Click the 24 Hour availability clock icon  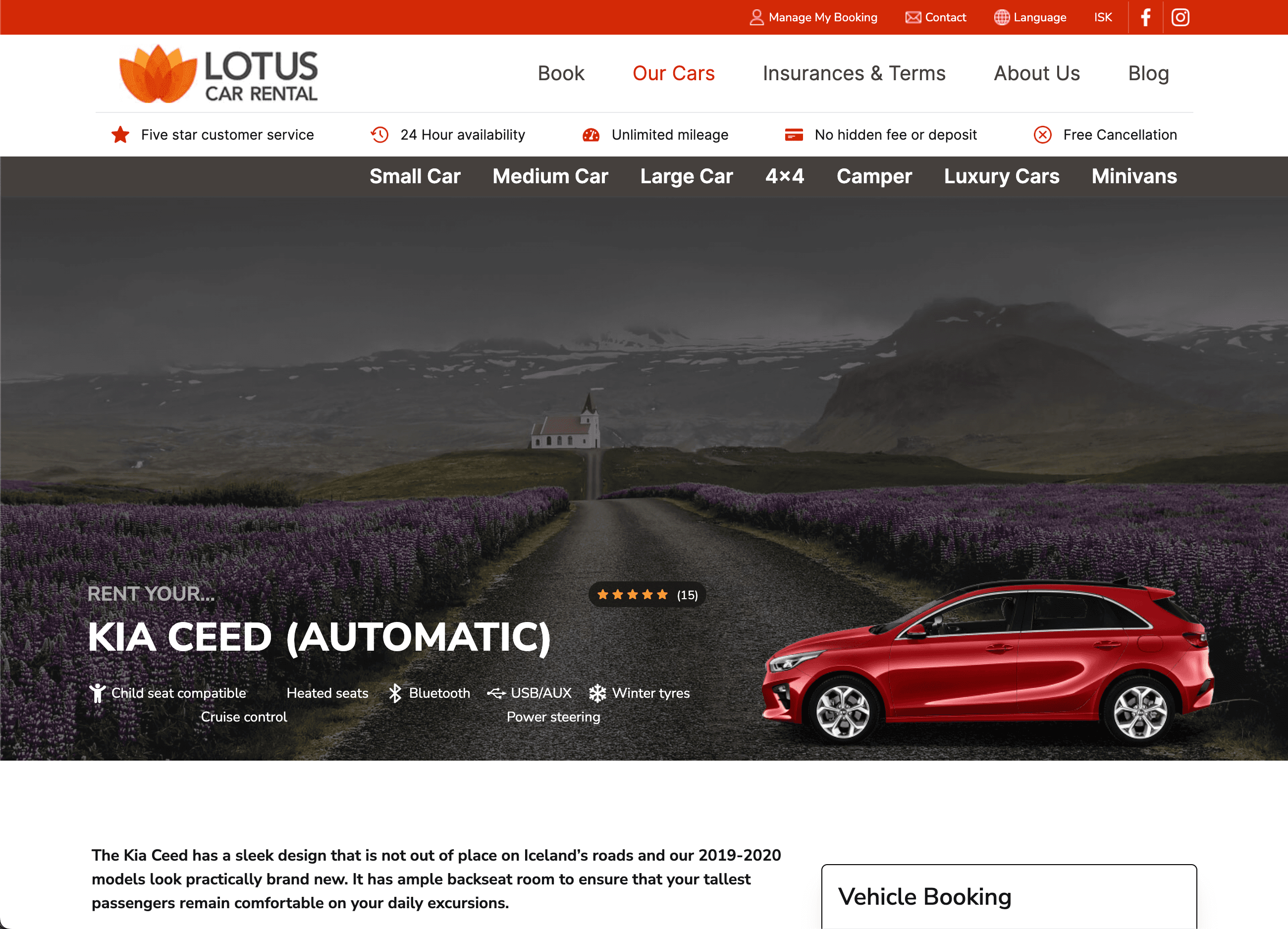coord(379,135)
